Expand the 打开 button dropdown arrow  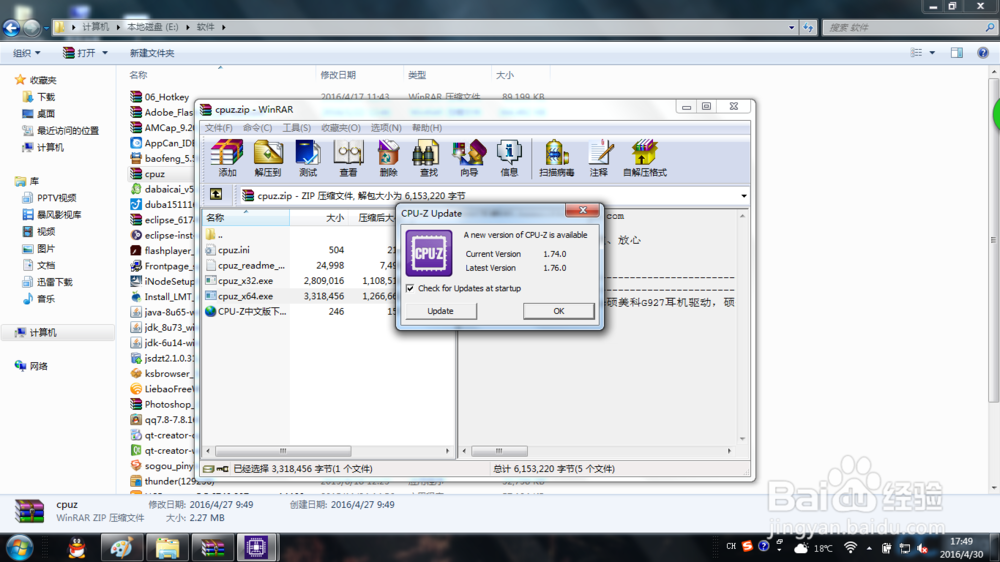[105, 53]
